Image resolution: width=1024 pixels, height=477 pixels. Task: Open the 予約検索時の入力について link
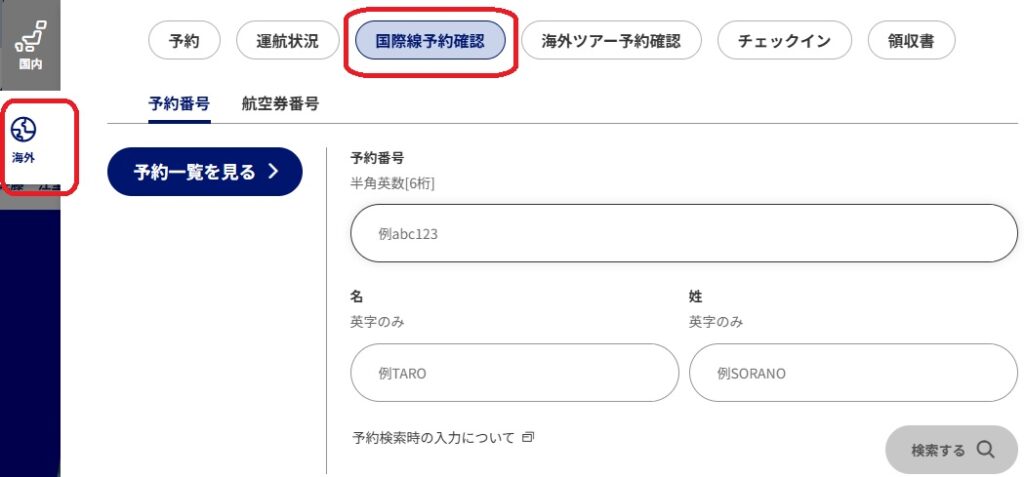(x=434, y=438)
